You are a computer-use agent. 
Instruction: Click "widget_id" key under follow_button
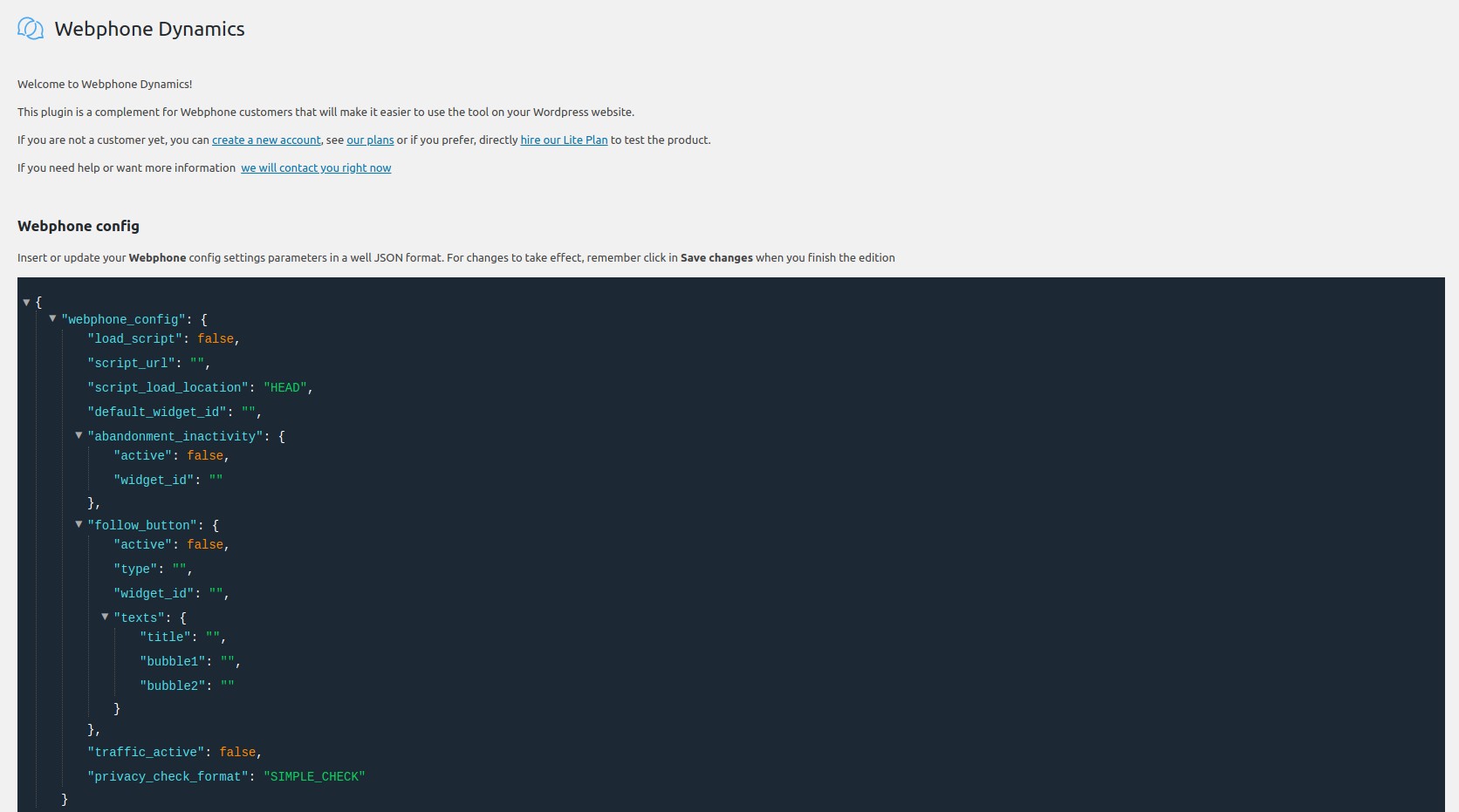click(x=154, y=593)
